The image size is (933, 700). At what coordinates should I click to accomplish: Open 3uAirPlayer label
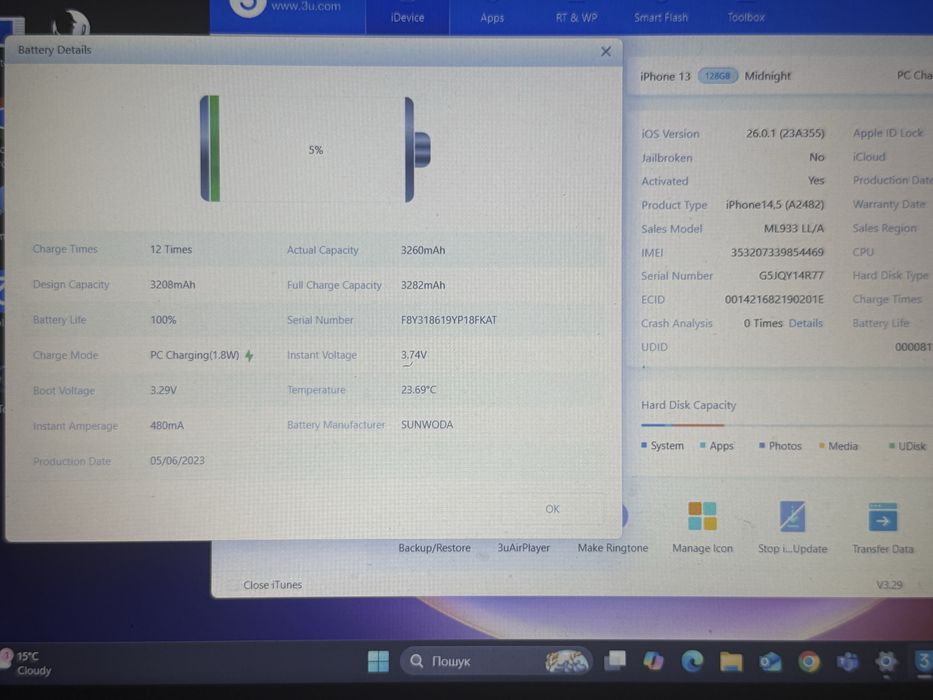point(524,548)
